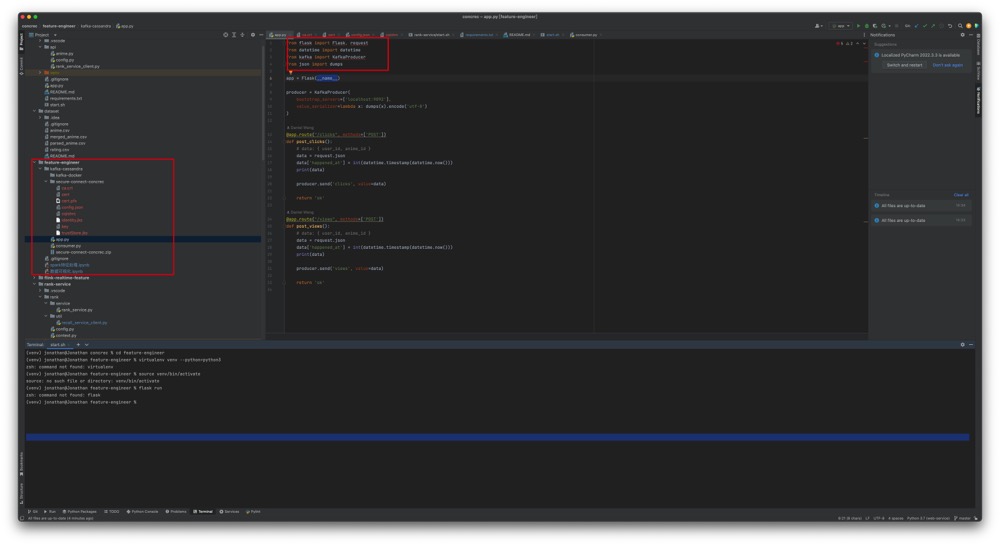Click the Git push arrow icon
1000x545 pixels.
pyautogui.click(x=933, y=26)
